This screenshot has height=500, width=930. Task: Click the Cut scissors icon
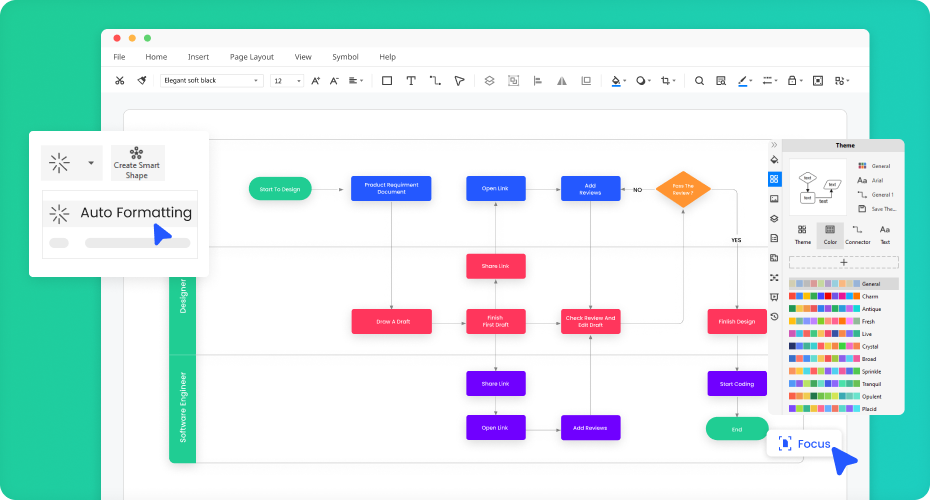point(120,81)
